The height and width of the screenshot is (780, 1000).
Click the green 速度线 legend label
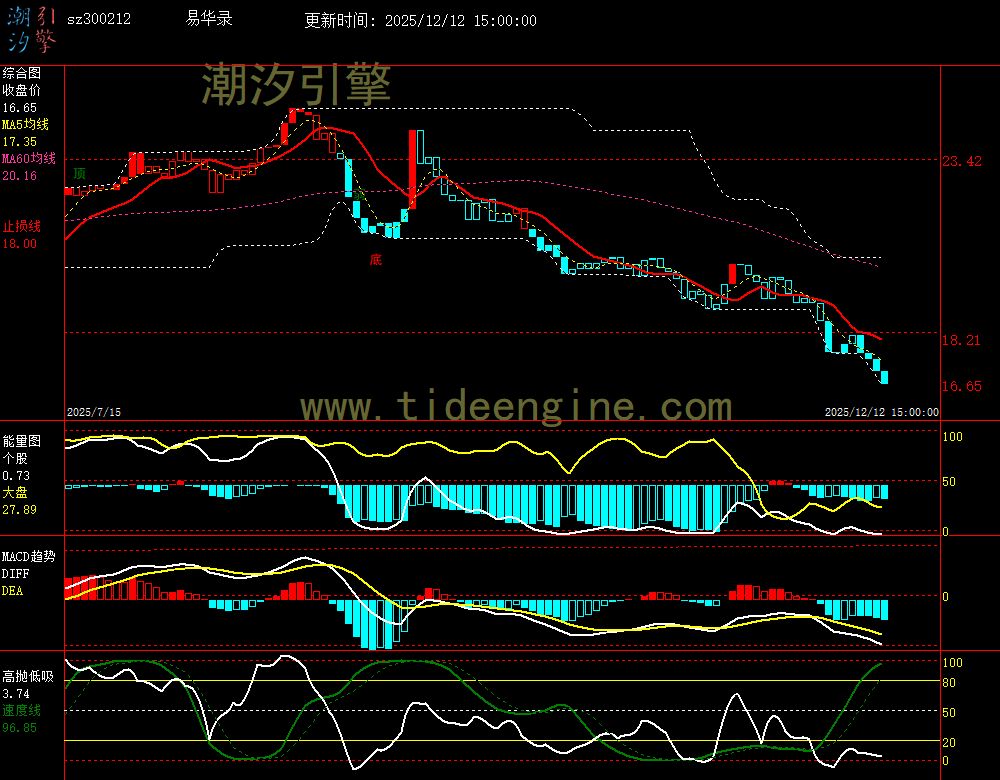coord(20,710)
